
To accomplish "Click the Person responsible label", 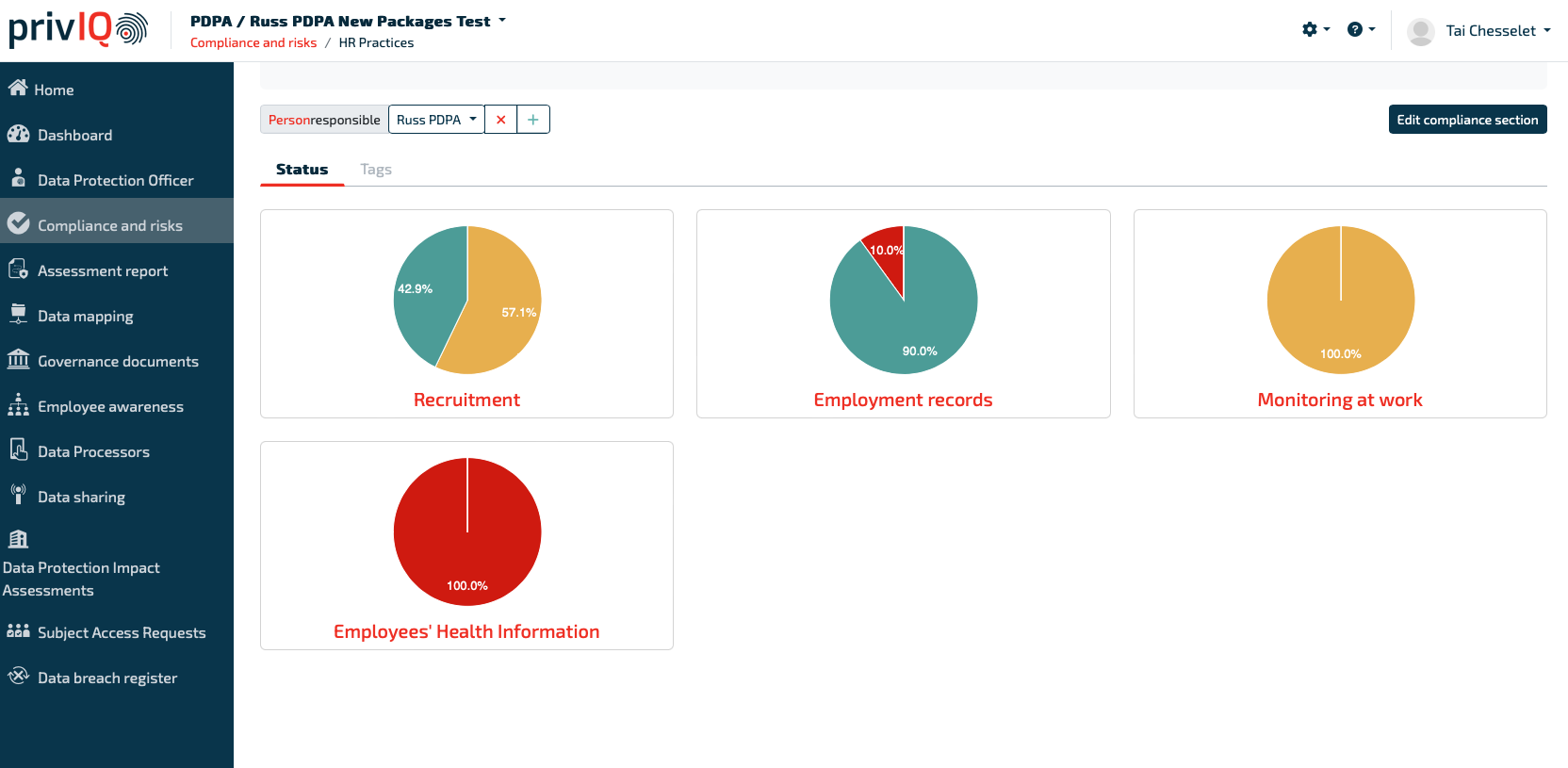I will click(324, 120).
